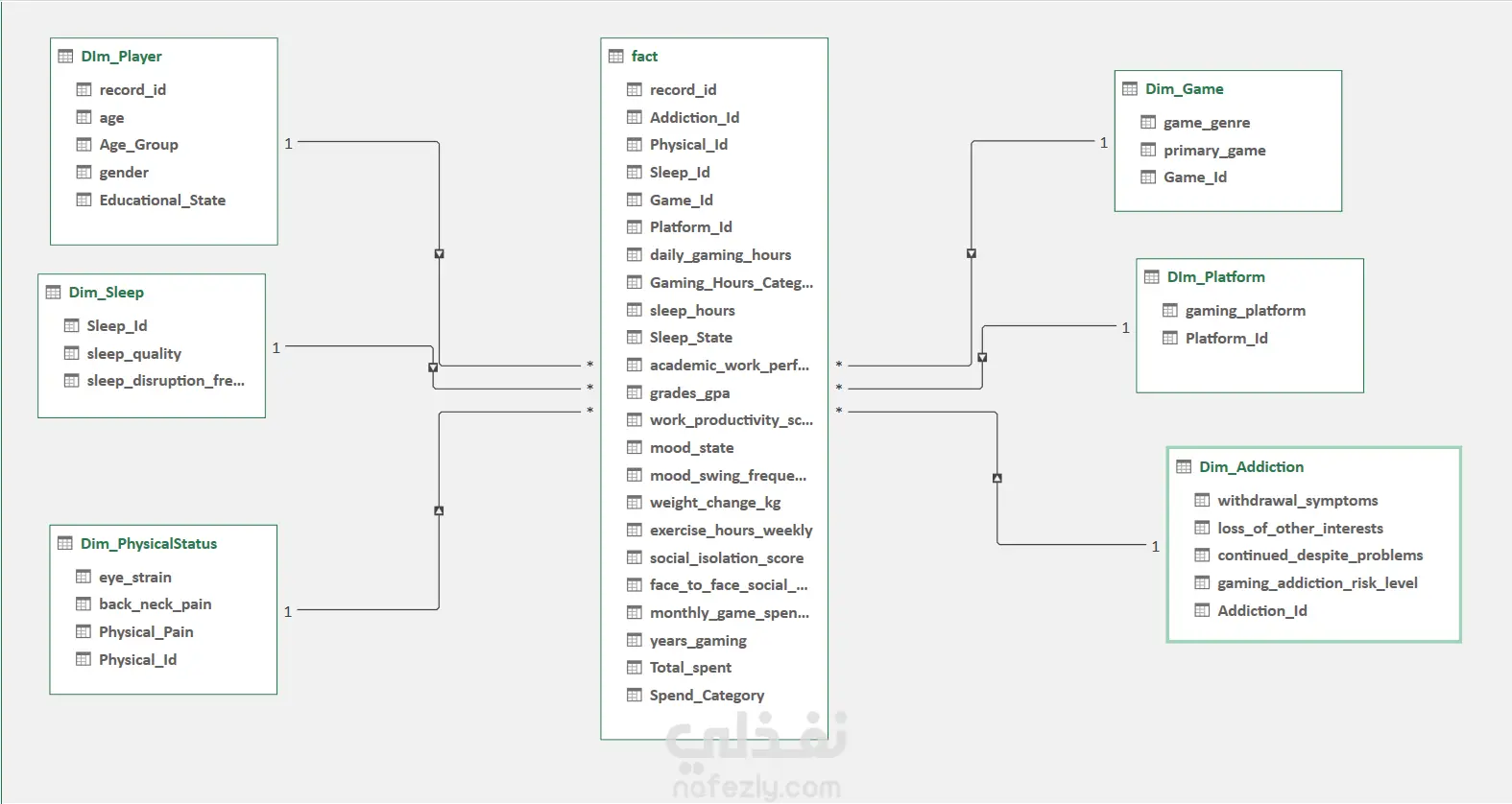Screen dimensions: 1512x804
Task: Click the column icon next to sleep_quality
Action: (x=71, y=354)
